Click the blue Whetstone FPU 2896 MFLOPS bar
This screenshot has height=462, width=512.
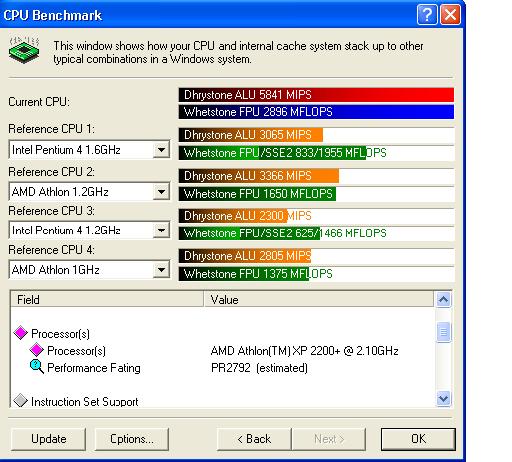316,112
